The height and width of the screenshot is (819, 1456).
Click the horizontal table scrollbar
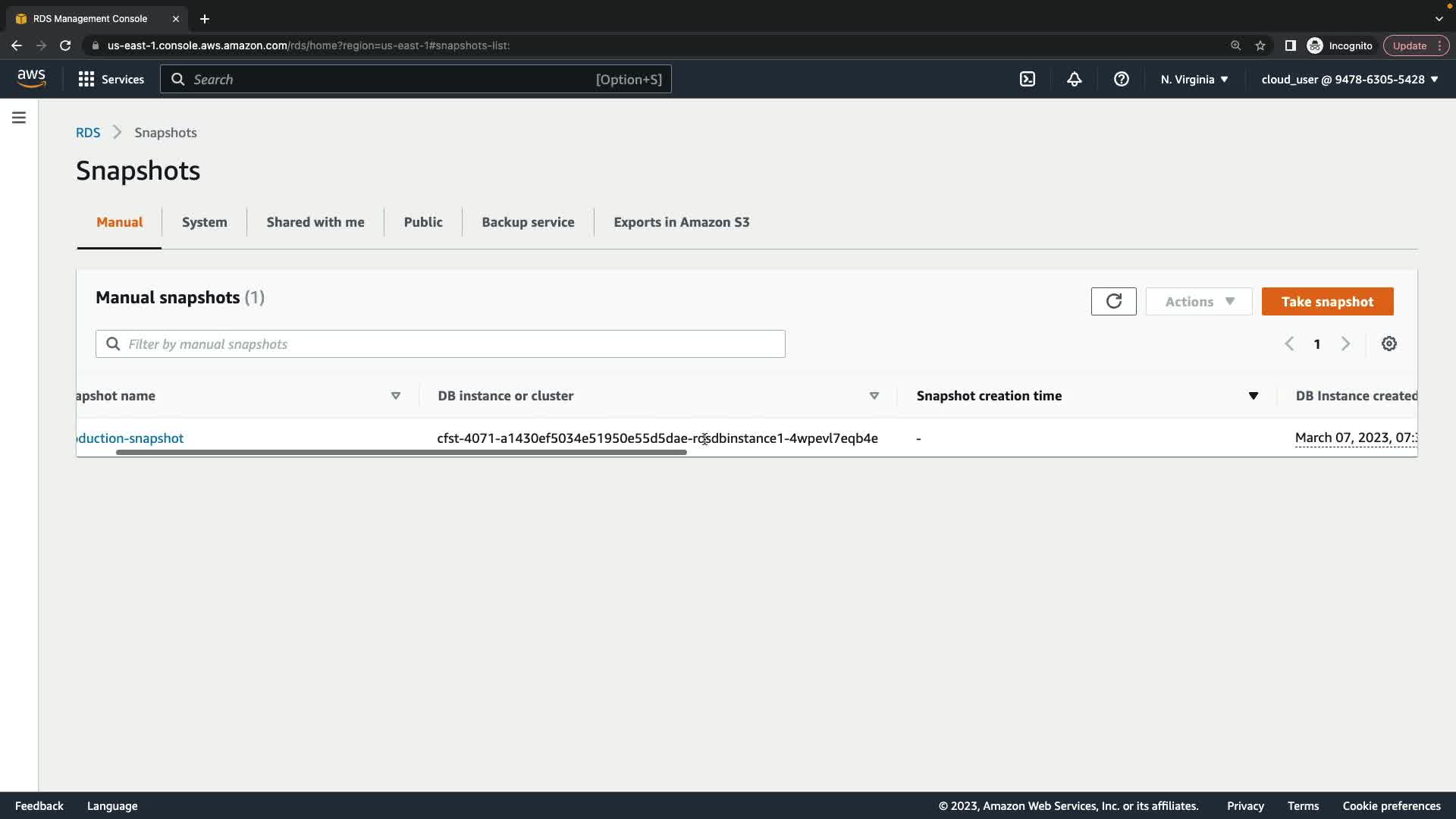tap(401, 453)
